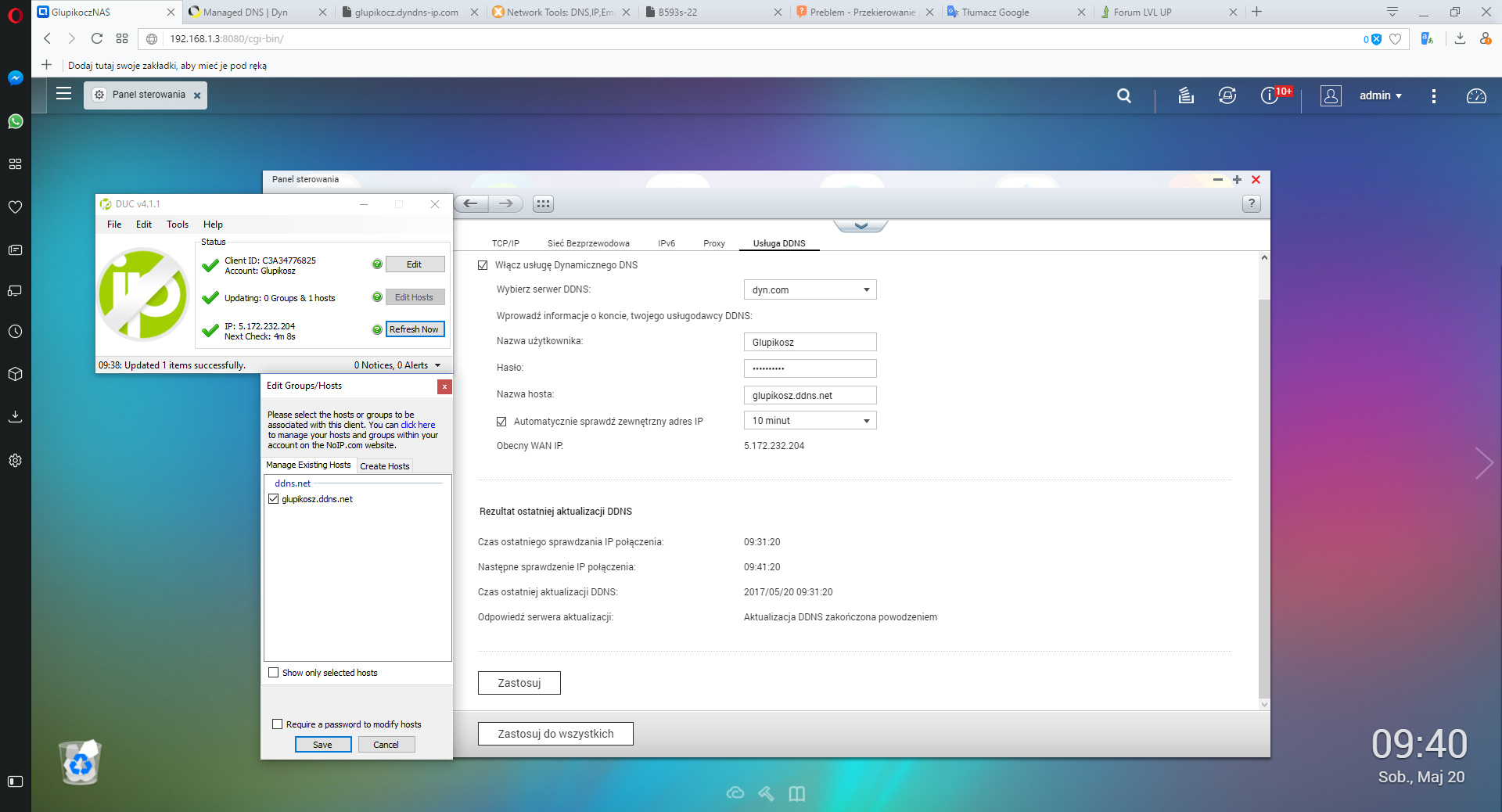1502x812 pixels.
Task: Switch to the TCP/IP tab
Action: pyautogui.click(x=505, y=243)
